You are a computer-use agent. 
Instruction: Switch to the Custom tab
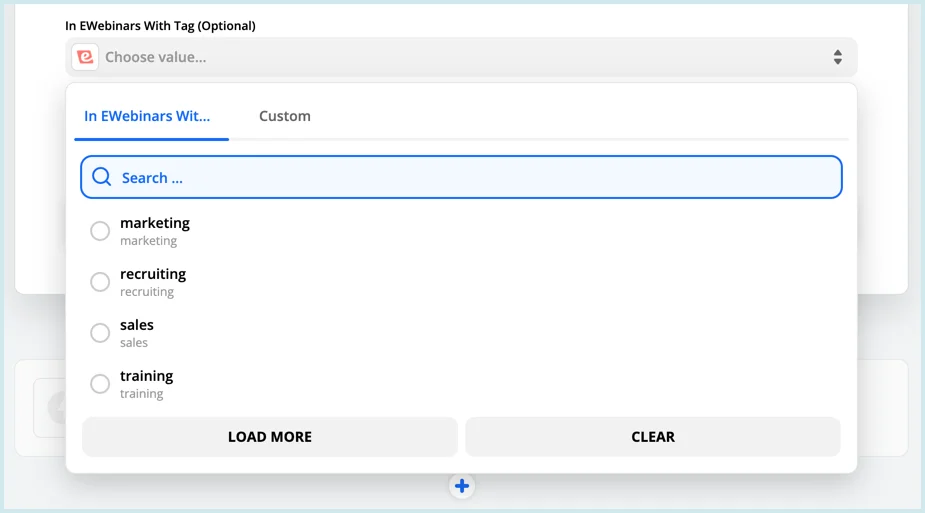pyautogui.click(x=285, y=116)
